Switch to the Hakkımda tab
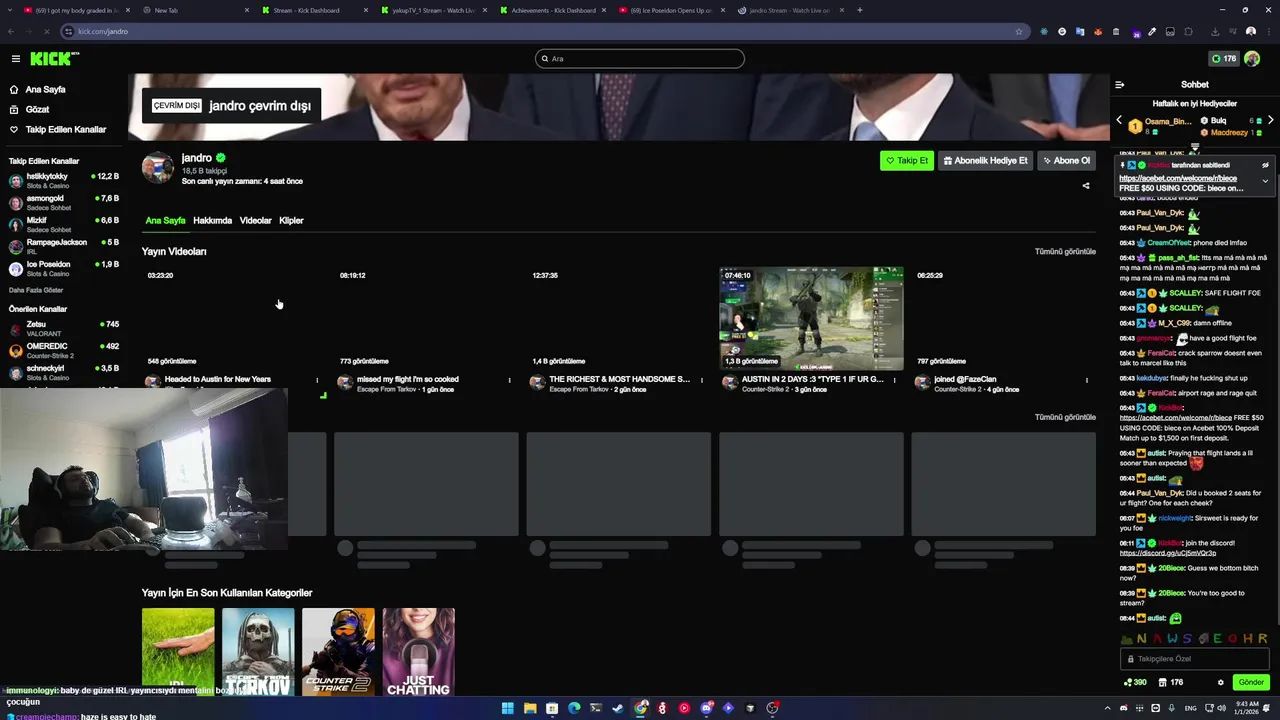The height and width of the screenshot is (720, 1280). point(212,220)
